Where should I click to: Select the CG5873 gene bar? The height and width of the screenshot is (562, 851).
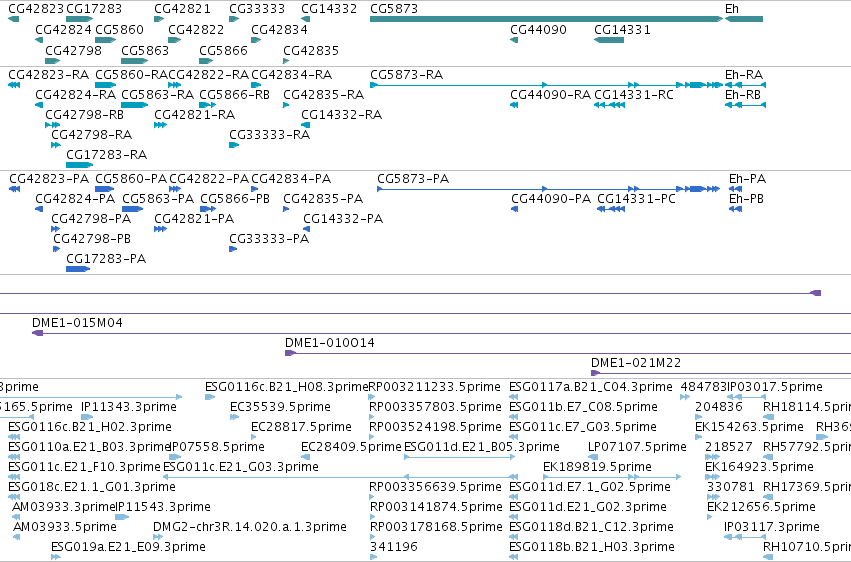tap(546, 19)
